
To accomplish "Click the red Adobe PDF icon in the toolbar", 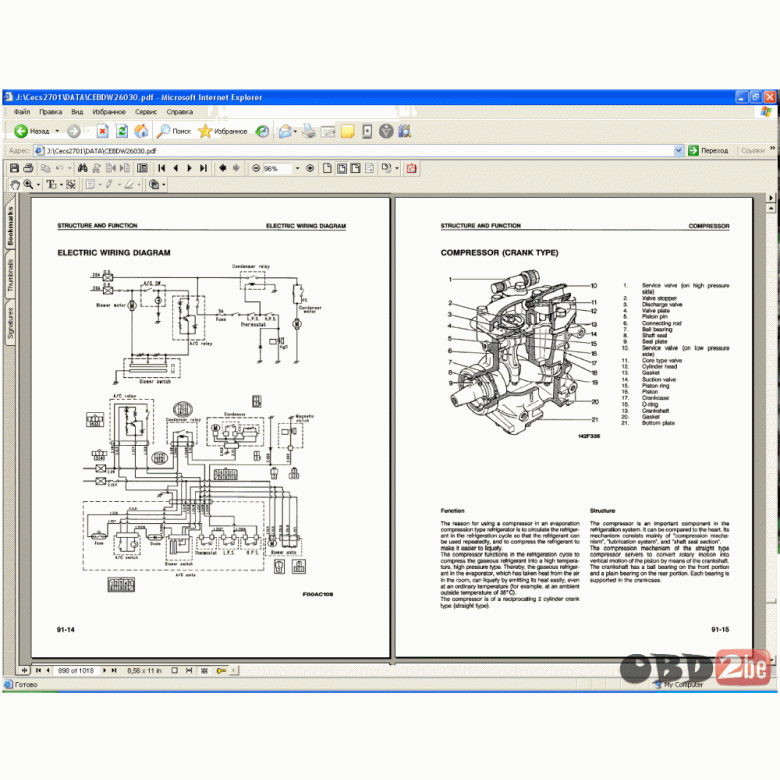I will click(x=412, y=169).
